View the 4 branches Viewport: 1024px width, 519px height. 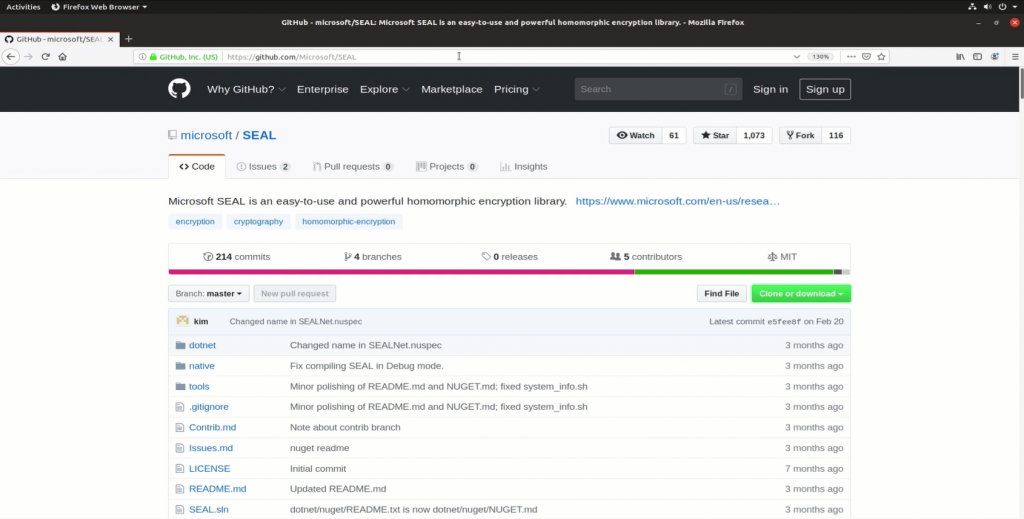373,257
